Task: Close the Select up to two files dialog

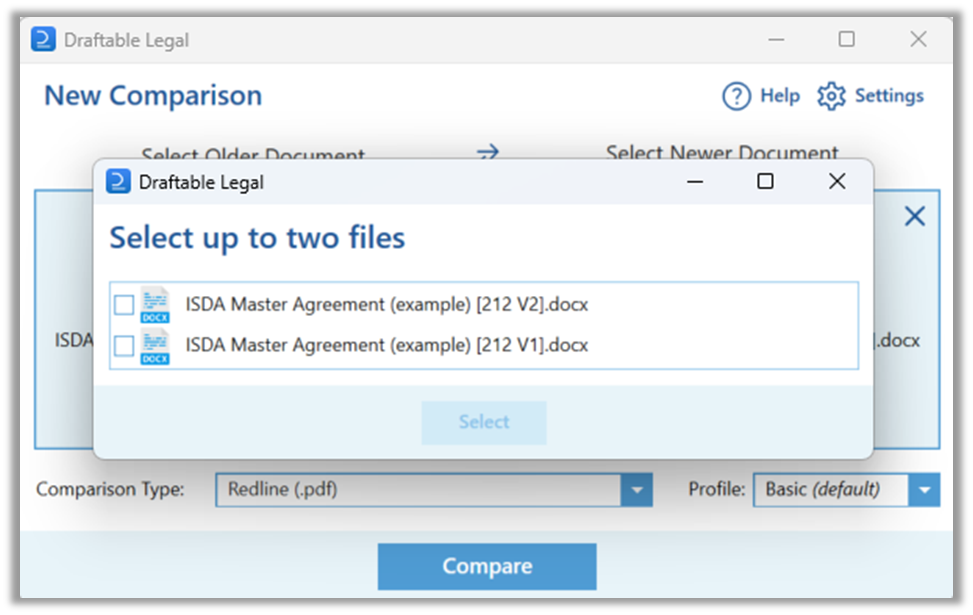Action: 837,181
